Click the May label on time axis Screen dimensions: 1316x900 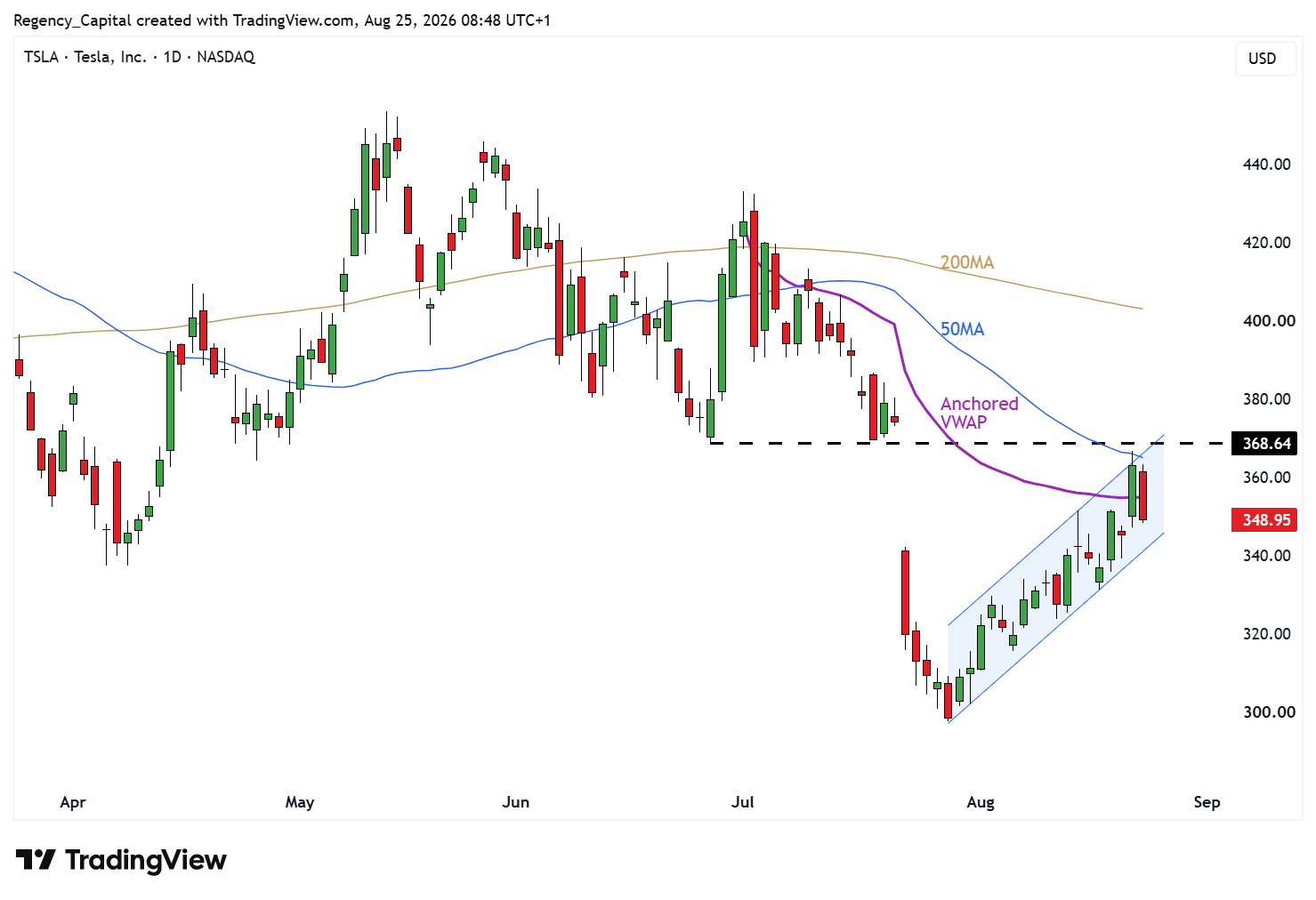[300, 802]
